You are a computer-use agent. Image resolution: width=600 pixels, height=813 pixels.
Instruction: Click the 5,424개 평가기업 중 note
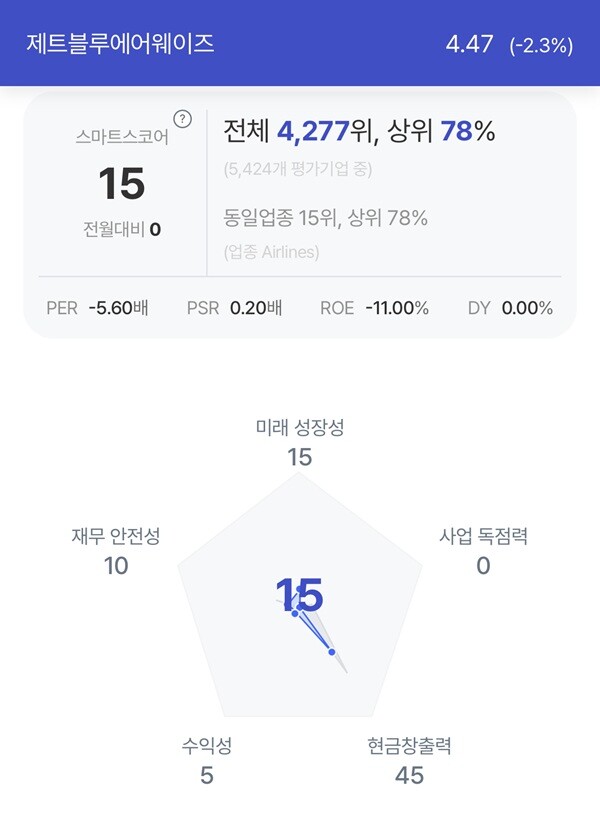[298, 169]
